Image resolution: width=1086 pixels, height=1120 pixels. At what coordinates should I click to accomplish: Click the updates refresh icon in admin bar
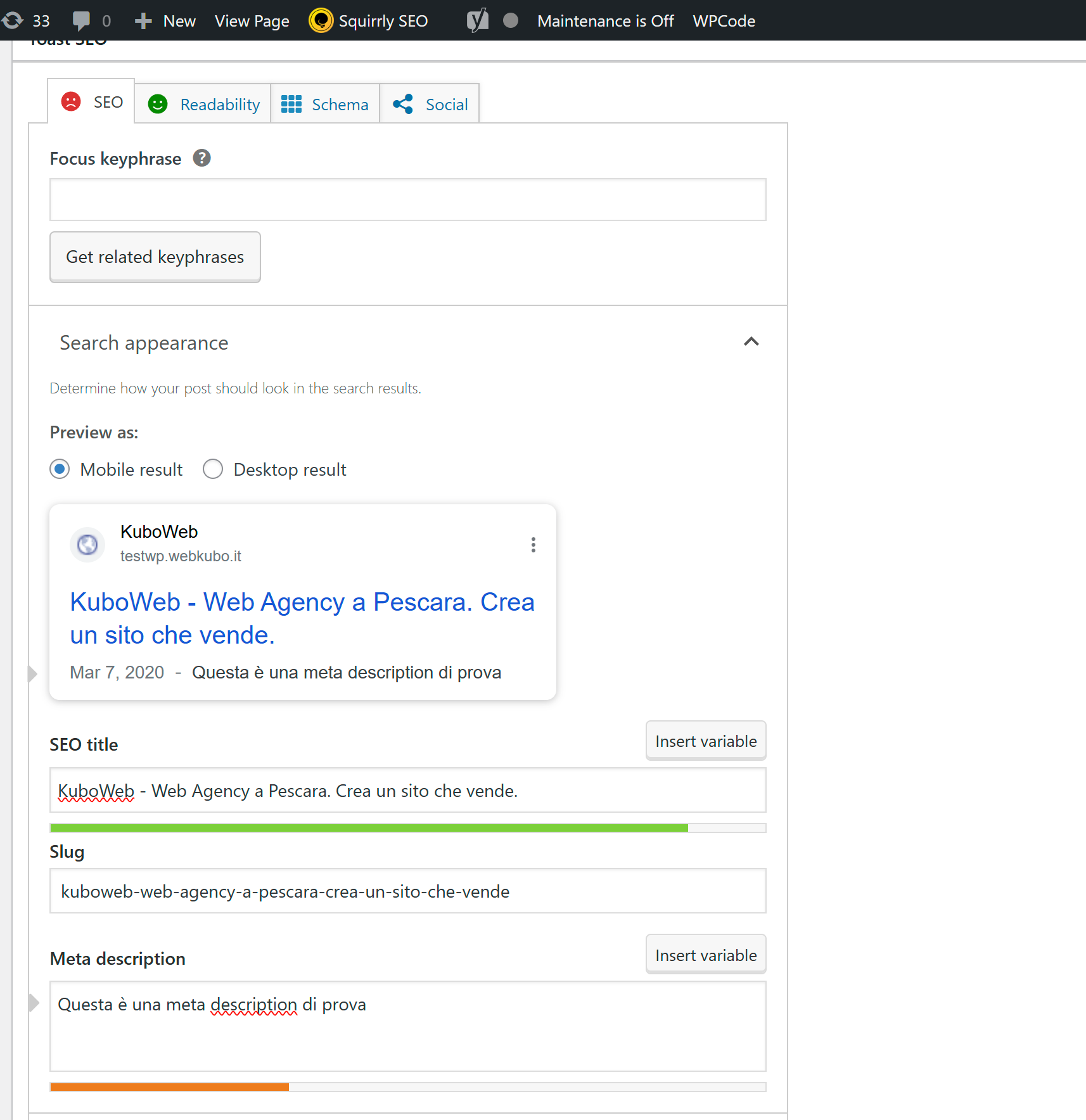(13, 20)
